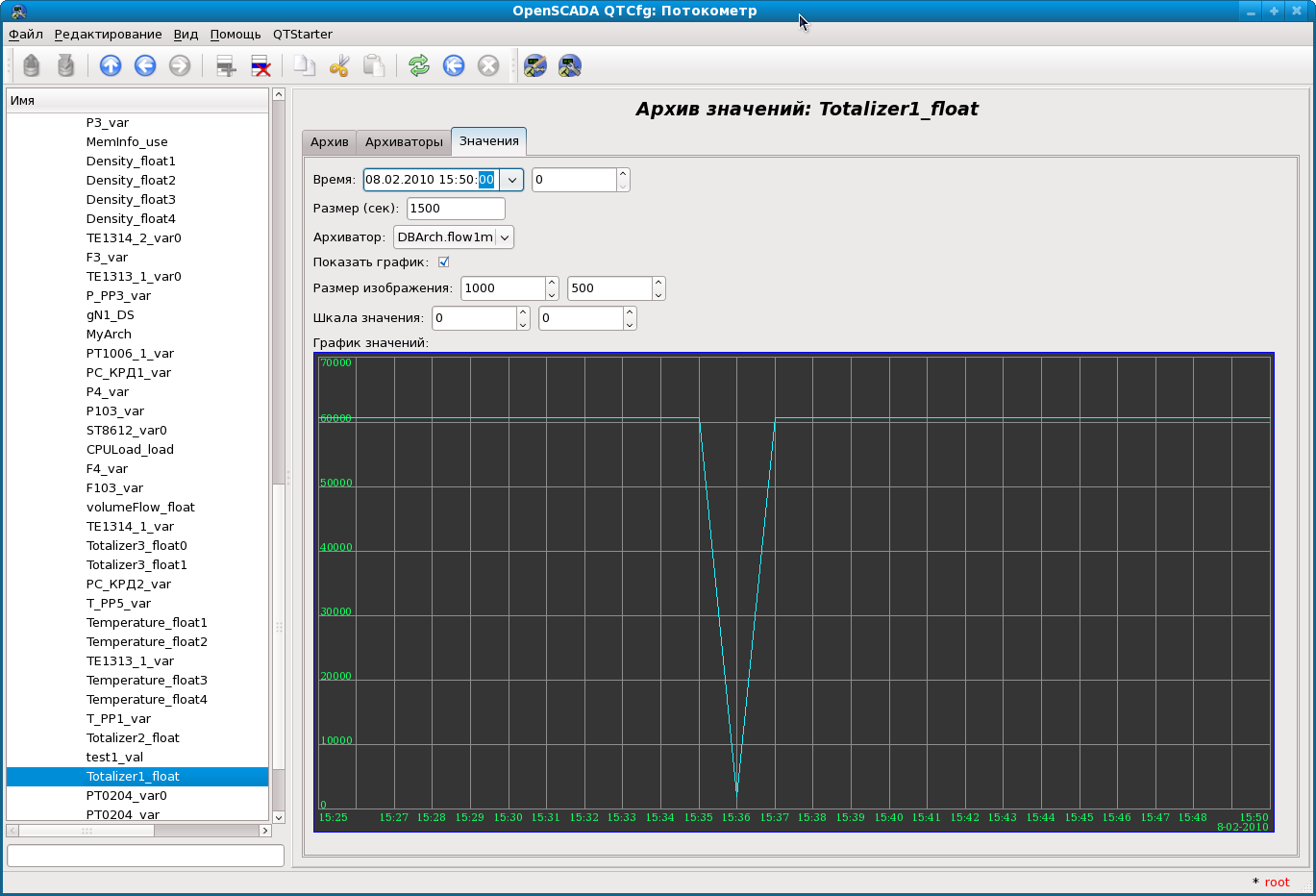Click the first QTStarter module icon
Screen dimensions: 1316x896
[535, 65]
